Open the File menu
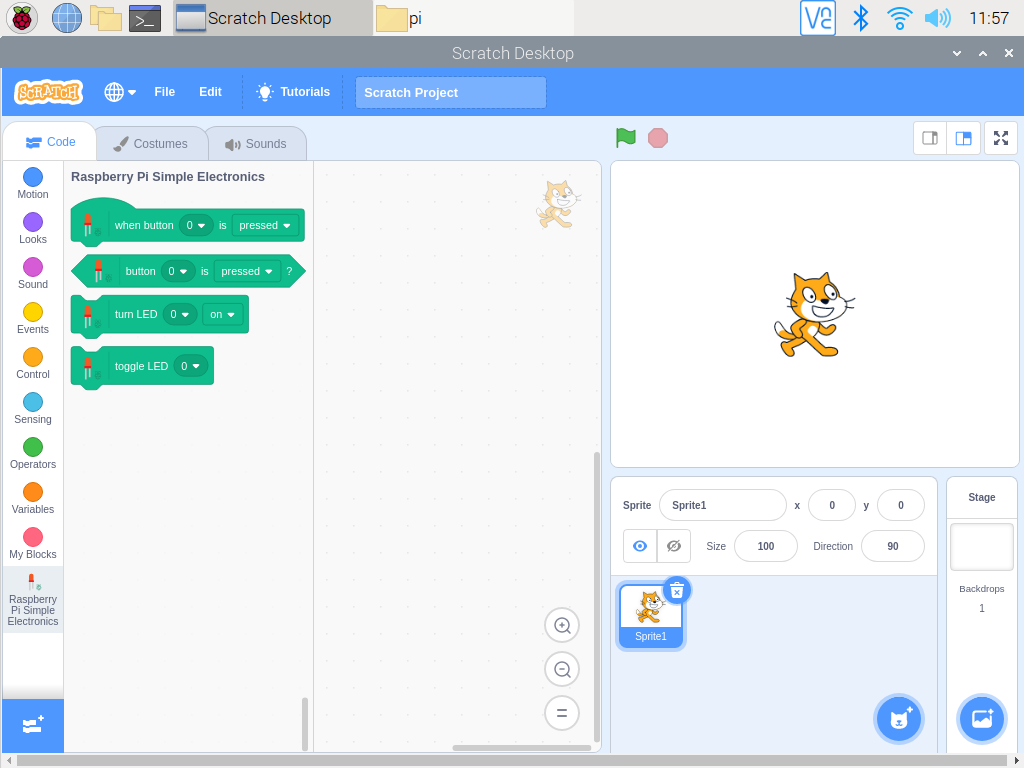Viewport: 1024px width, 768px height. (165, 92)
